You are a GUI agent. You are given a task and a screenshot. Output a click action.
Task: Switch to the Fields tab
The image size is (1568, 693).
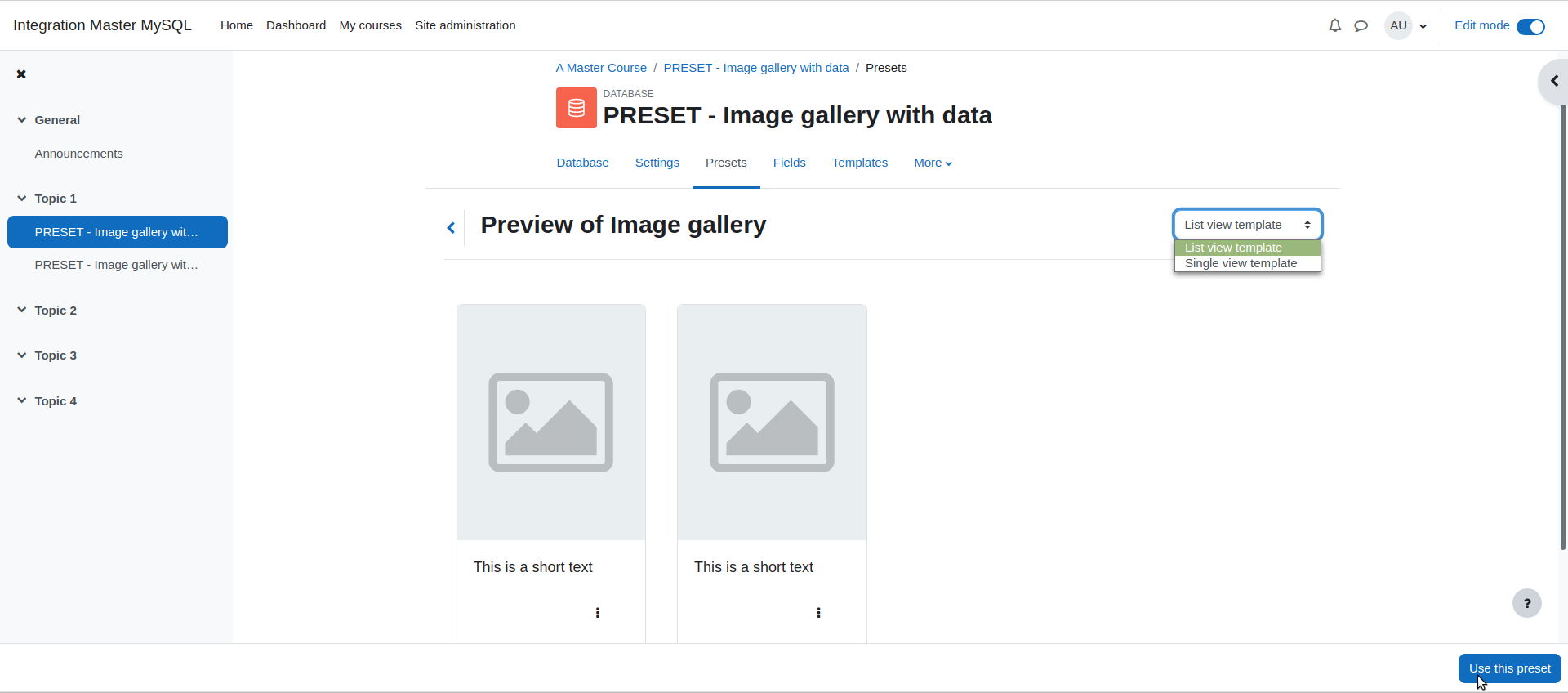click(790, 163)
